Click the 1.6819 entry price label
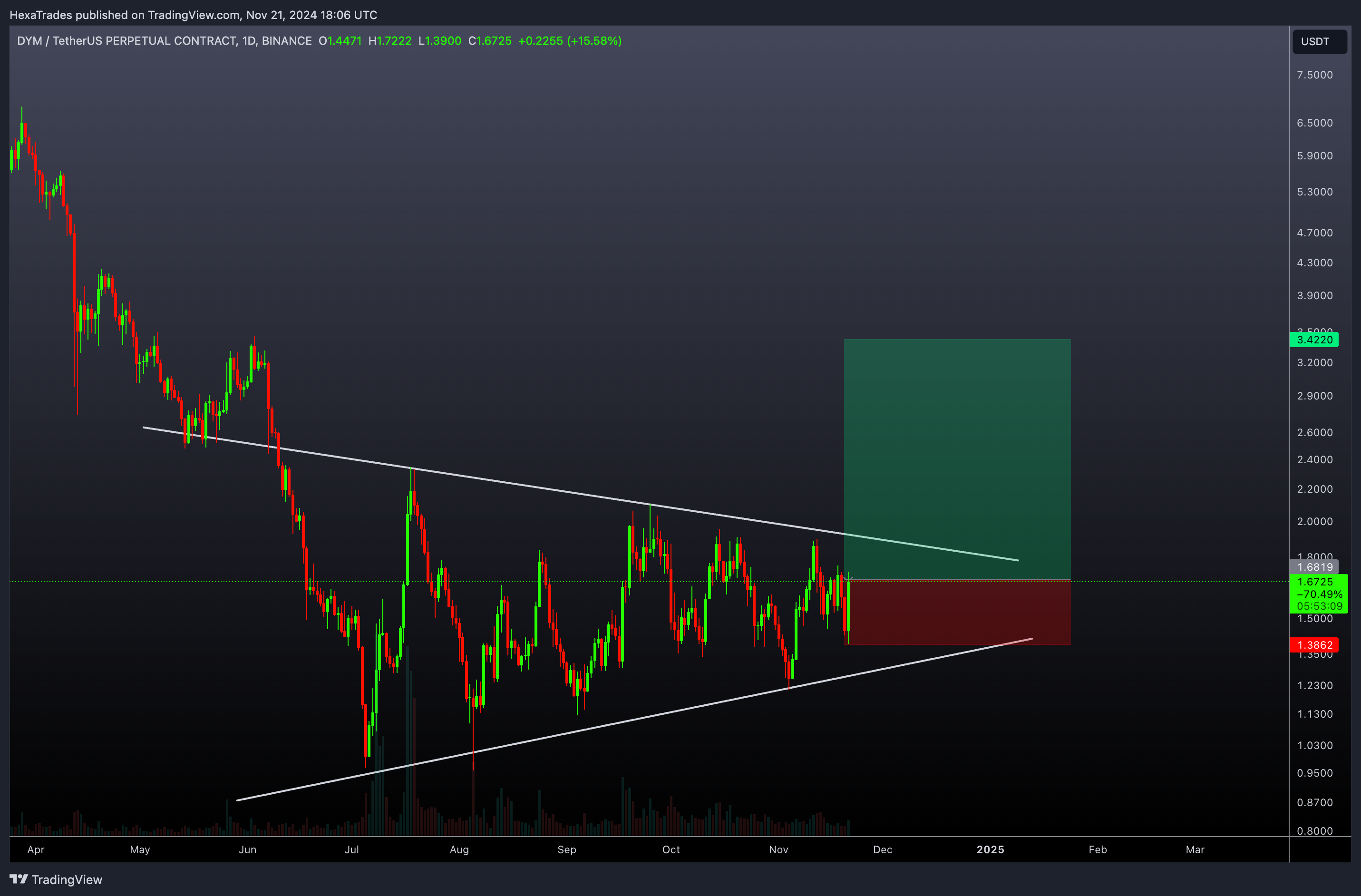This screenshot has height=896, width=1361. coord(1314,566)
